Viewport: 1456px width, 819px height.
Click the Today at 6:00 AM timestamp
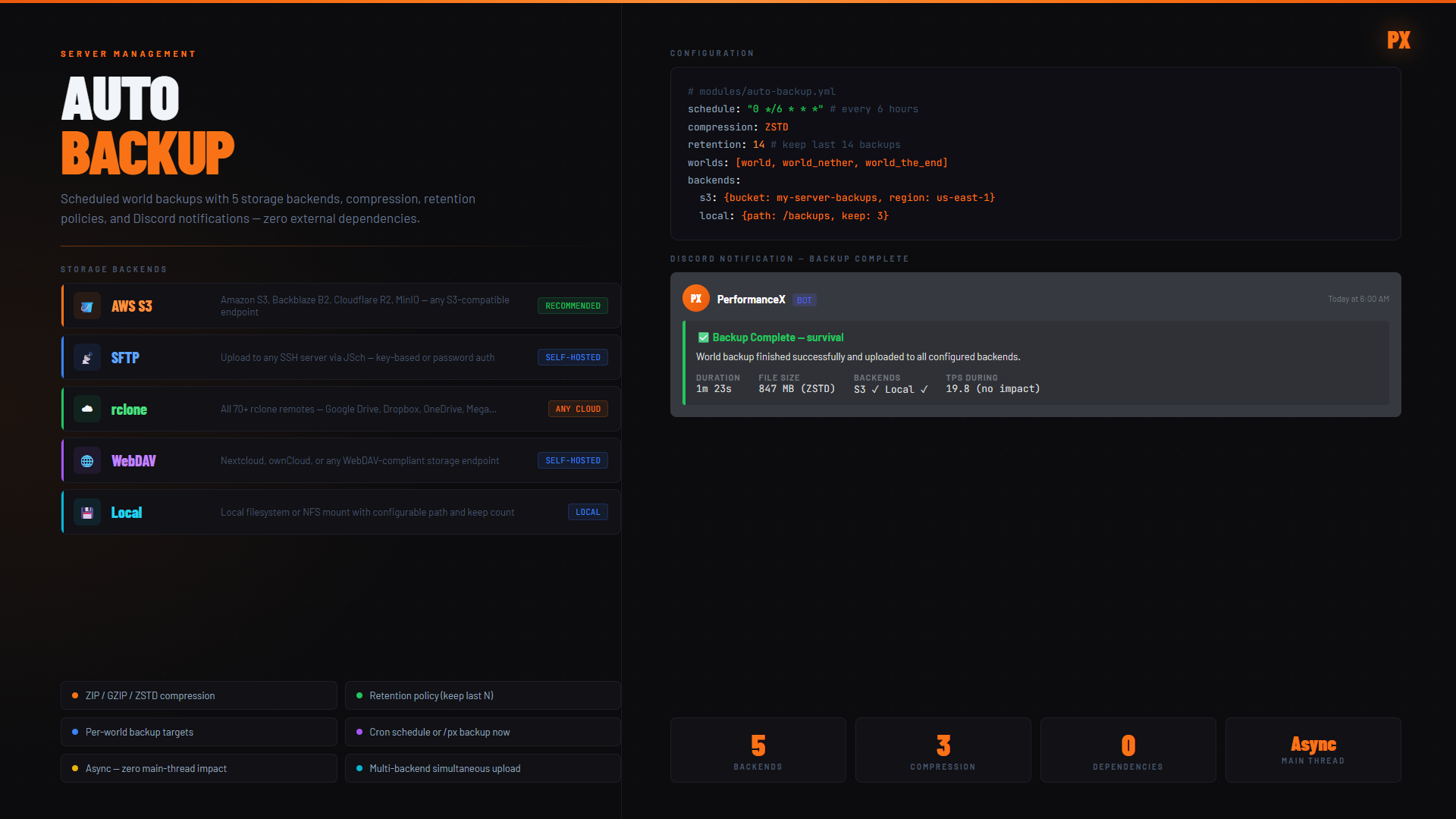pos(1358,299)
